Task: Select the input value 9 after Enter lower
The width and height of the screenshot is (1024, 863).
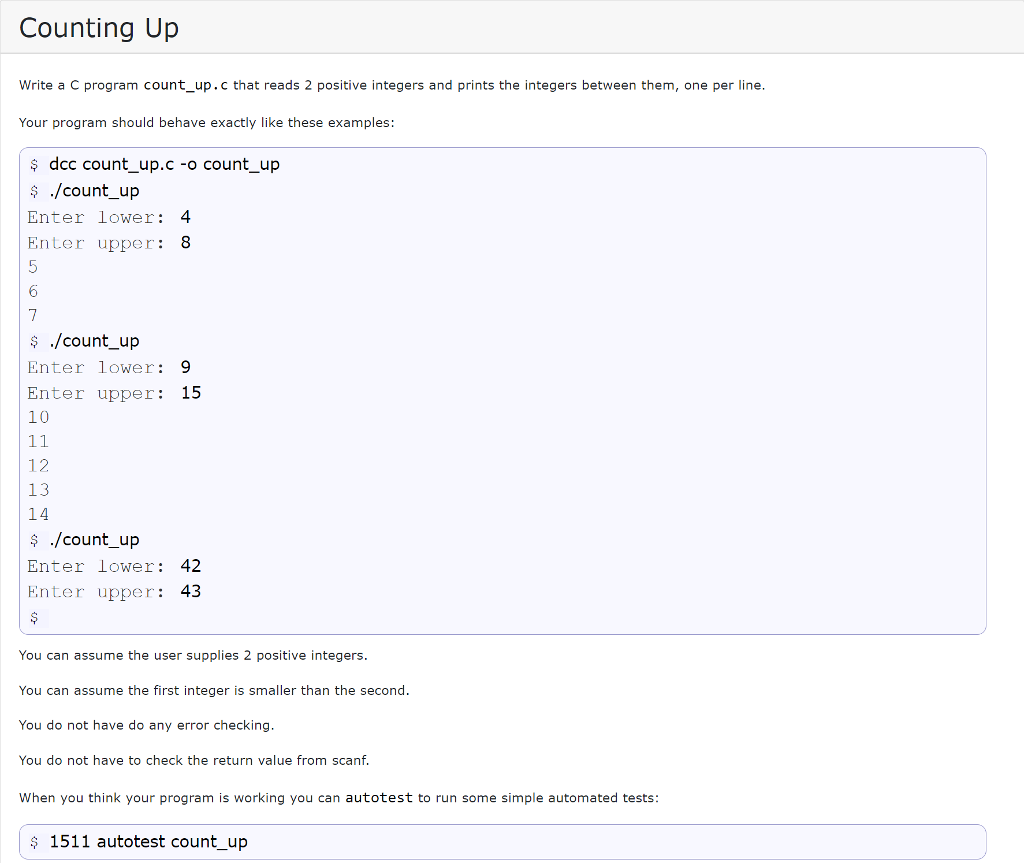Action: point(185,367)
